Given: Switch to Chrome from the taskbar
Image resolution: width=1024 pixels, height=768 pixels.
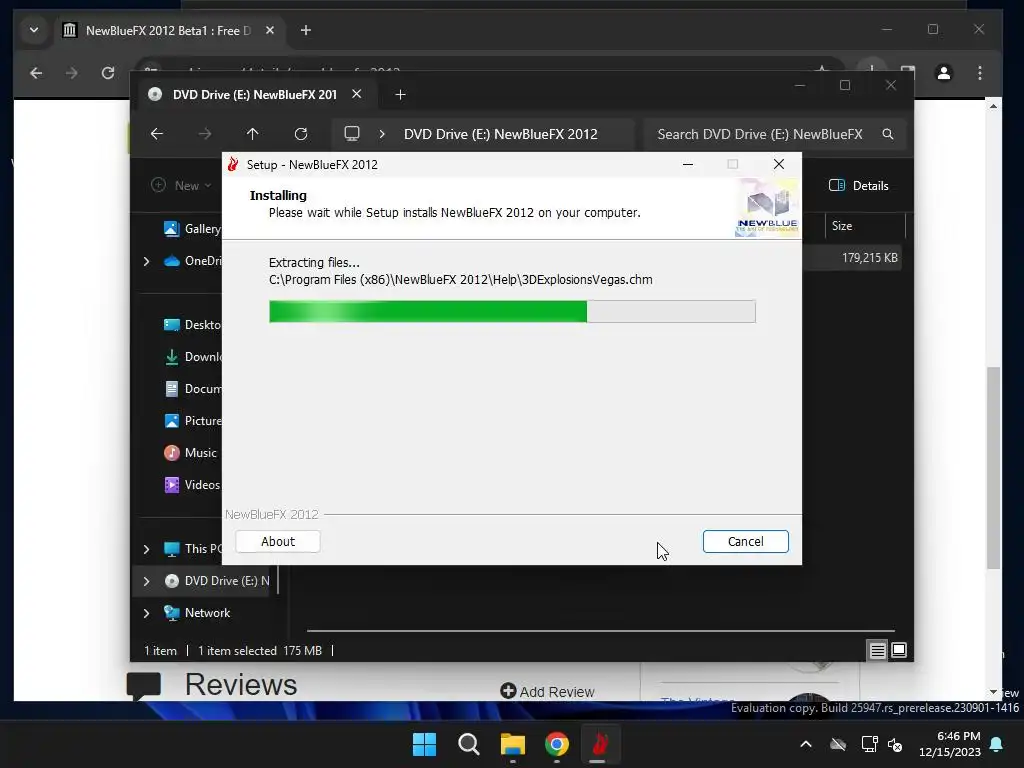Looking at the screenshot, I should tap(556, 744).
